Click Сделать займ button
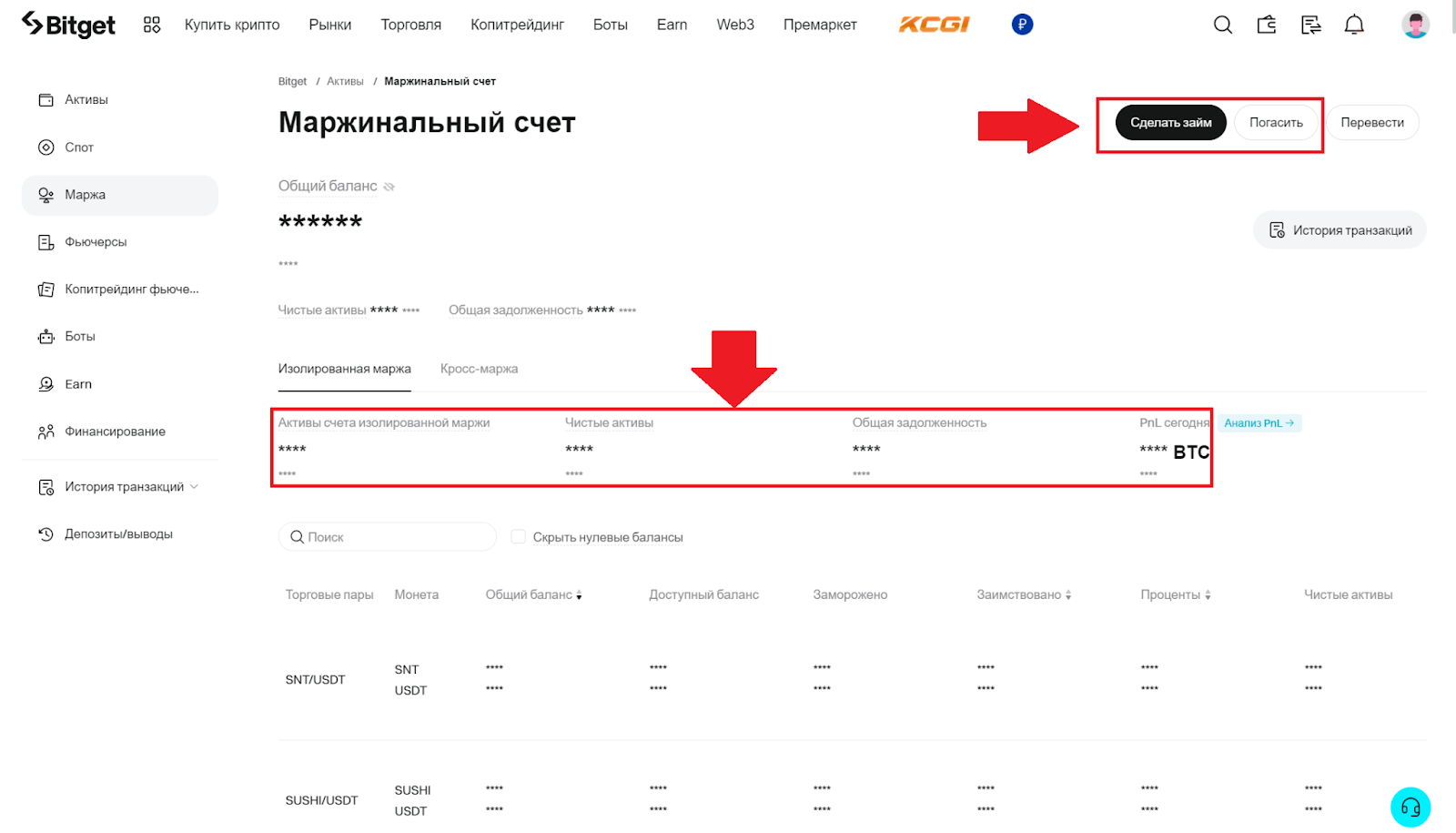1456x833 pixels. 1171,123
